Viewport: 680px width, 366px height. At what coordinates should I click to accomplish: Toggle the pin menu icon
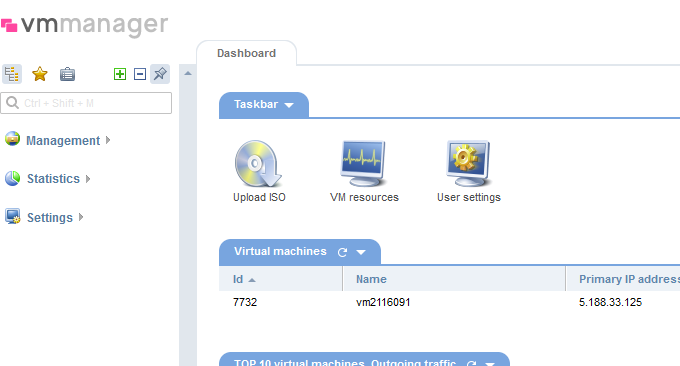pyautogui.click(x=160, y=74)
